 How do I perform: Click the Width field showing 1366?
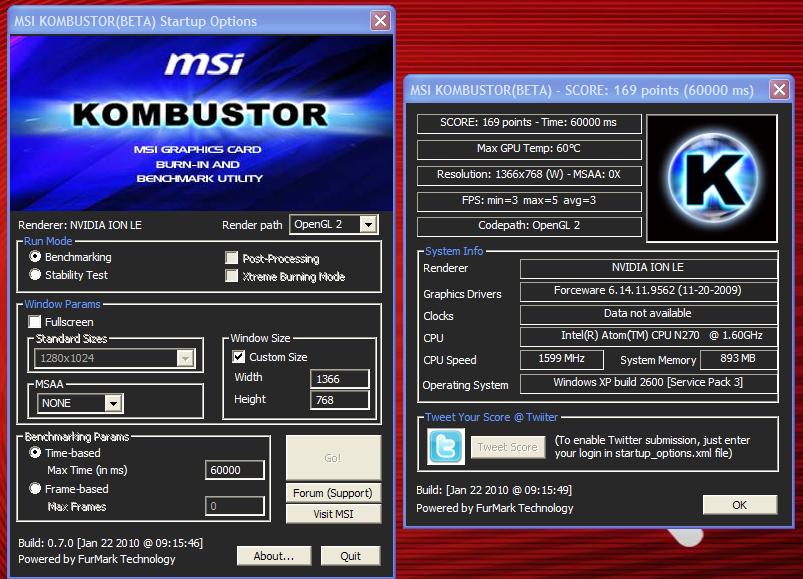coord(340,379)
